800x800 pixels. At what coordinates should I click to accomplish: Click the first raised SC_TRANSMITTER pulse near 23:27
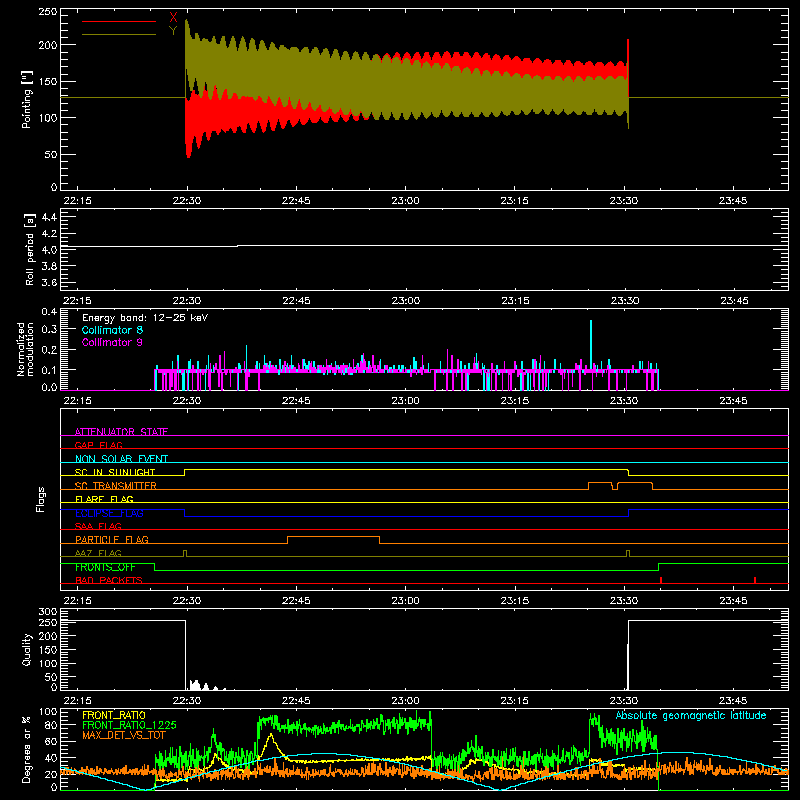click(600, 482)
